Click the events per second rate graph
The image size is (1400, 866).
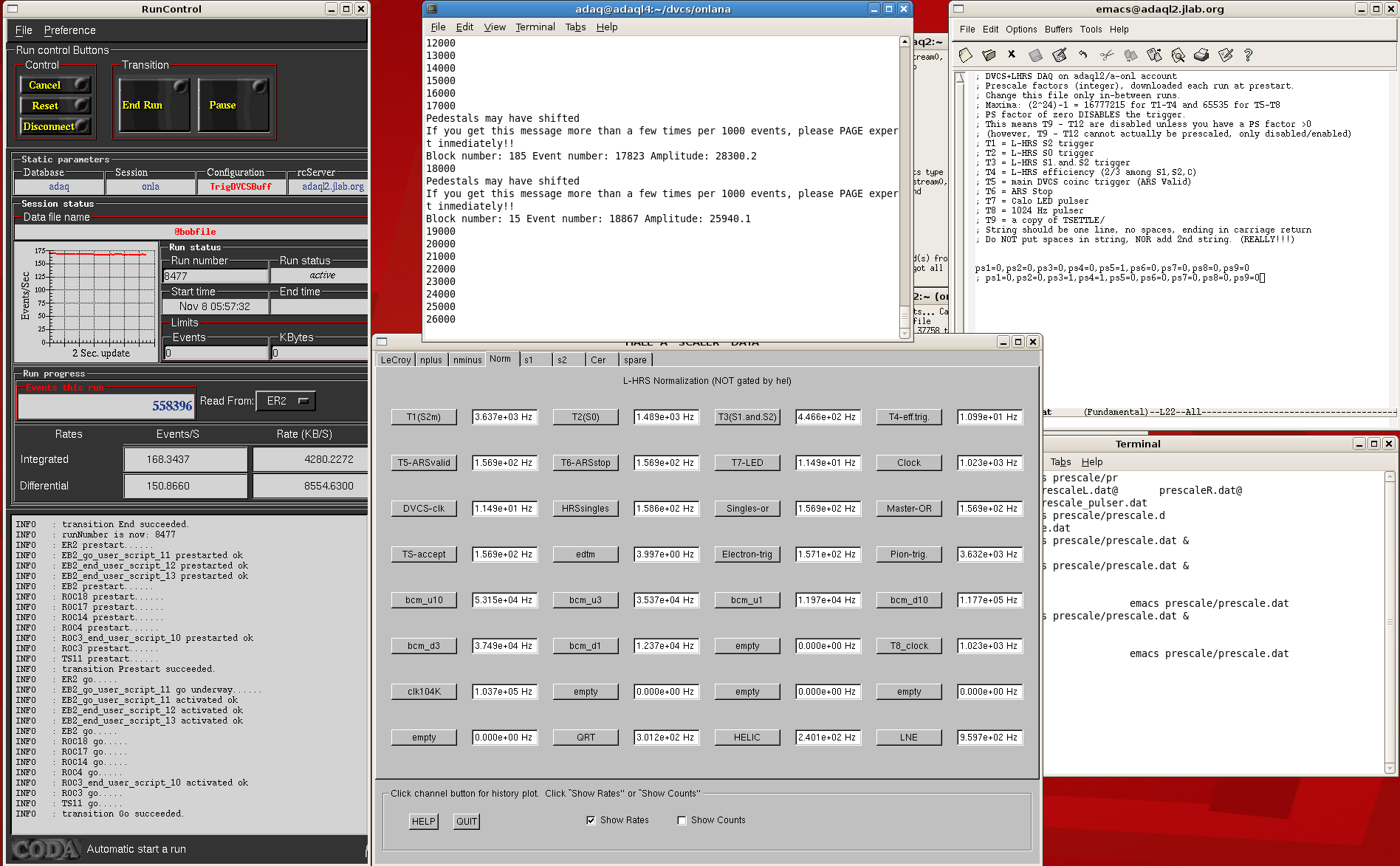(86, 303)
